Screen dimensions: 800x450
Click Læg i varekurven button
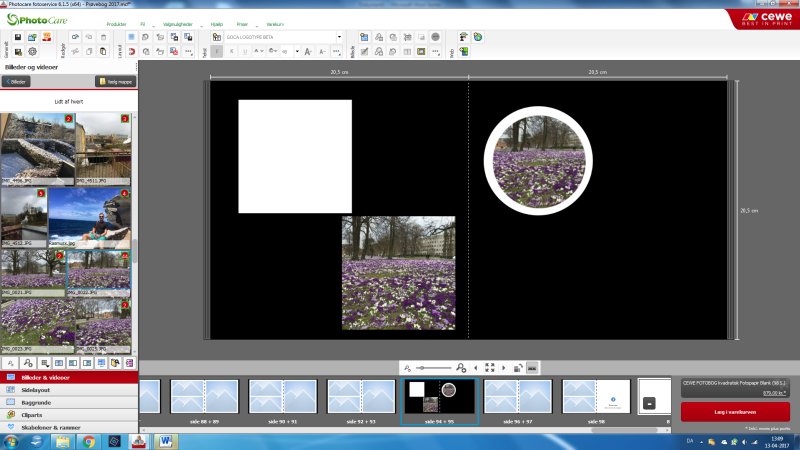(735, 412)
